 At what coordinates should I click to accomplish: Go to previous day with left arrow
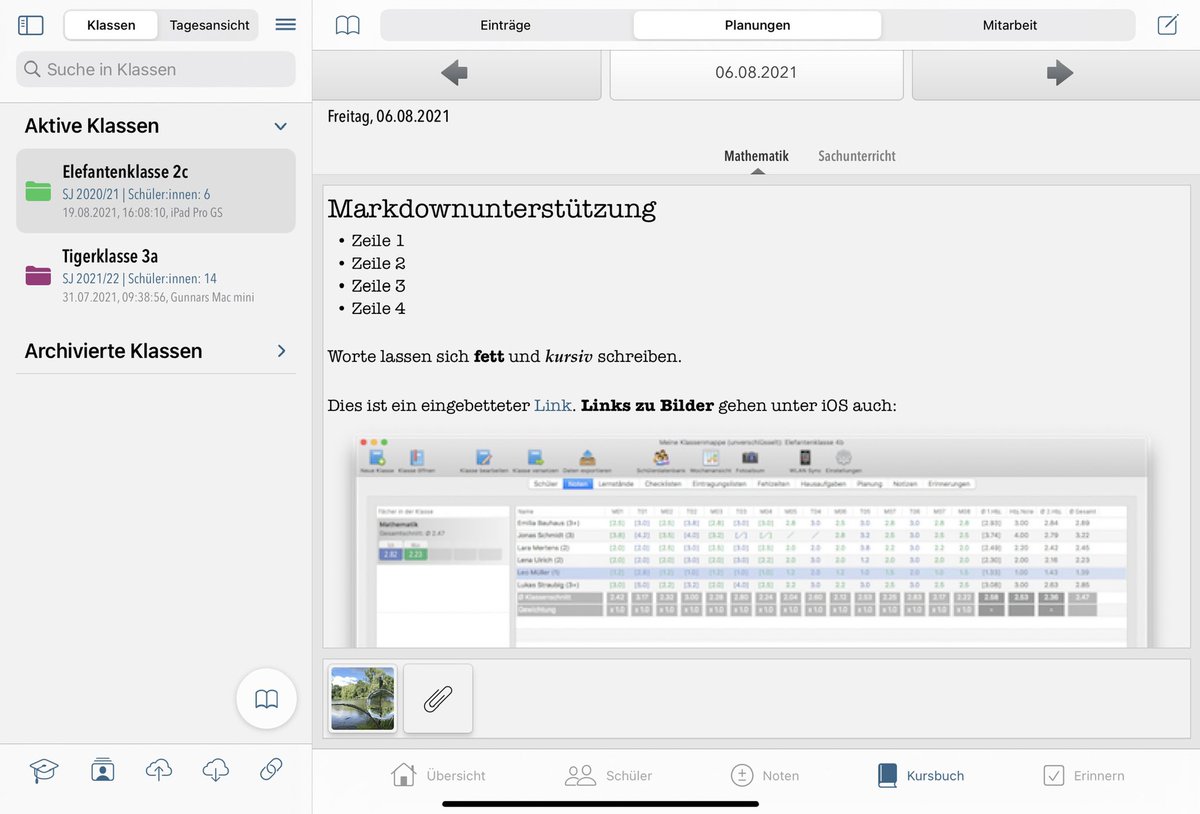coord(456,73)
